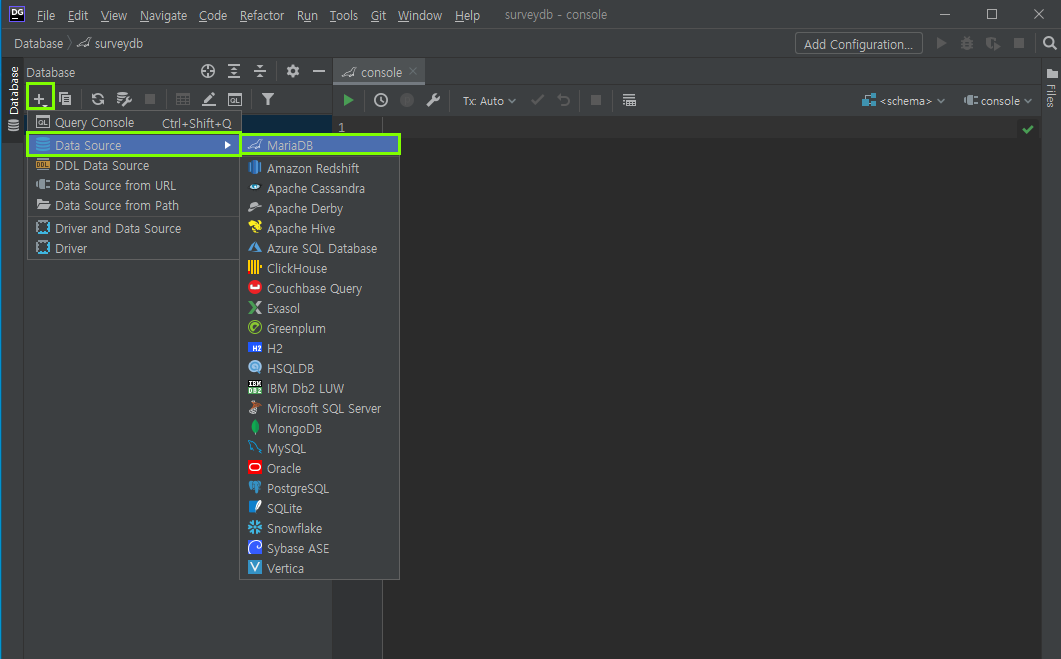Select MySQL data source

pos(320,448)
